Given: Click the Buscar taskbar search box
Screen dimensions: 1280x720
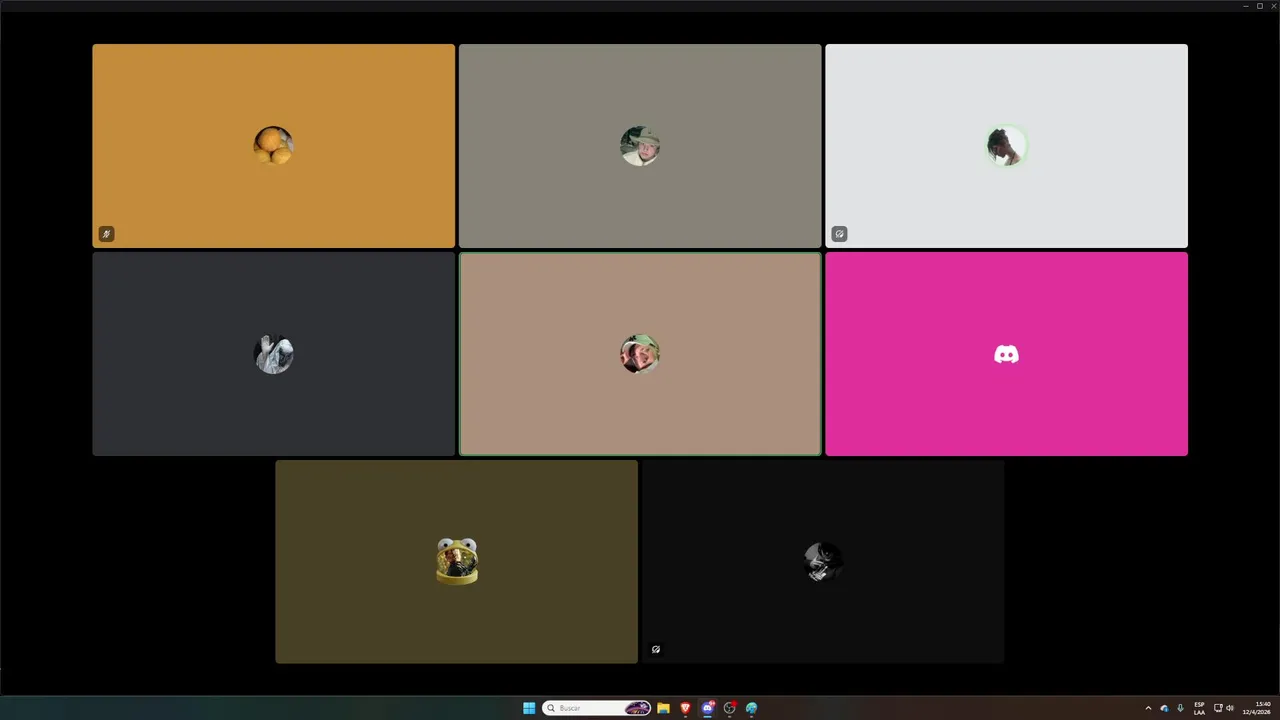Looking at the screenshot, I should tap(597, 708).
